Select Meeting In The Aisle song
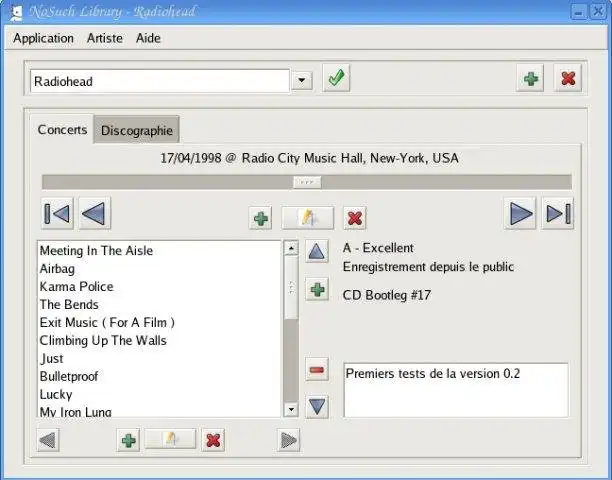 159,251
